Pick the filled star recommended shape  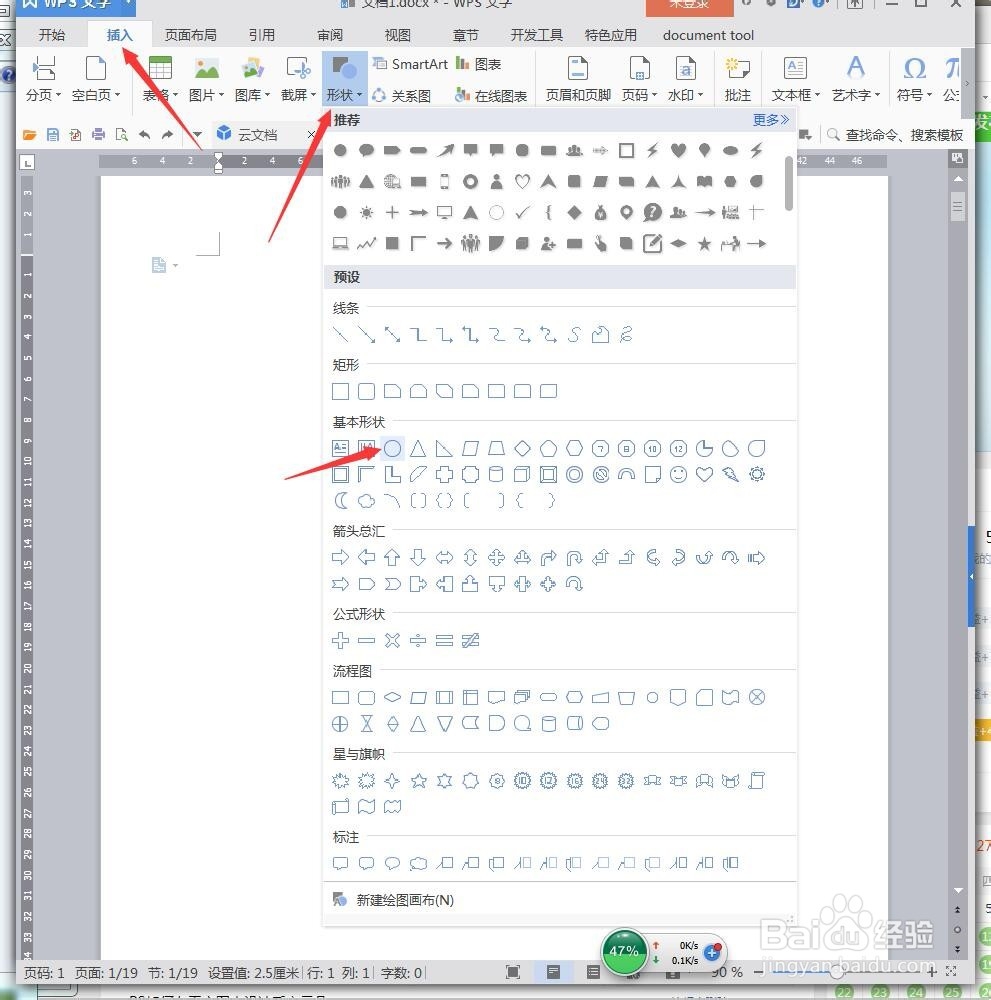pos(704,244)
